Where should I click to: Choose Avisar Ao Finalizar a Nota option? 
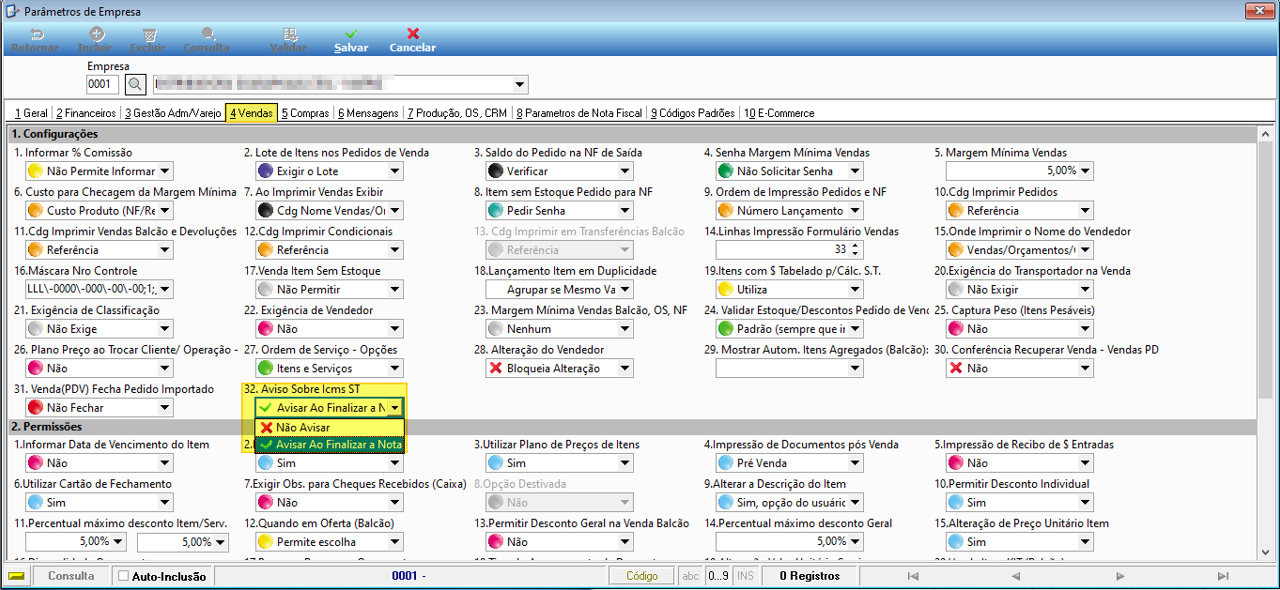tap(329, 444)
